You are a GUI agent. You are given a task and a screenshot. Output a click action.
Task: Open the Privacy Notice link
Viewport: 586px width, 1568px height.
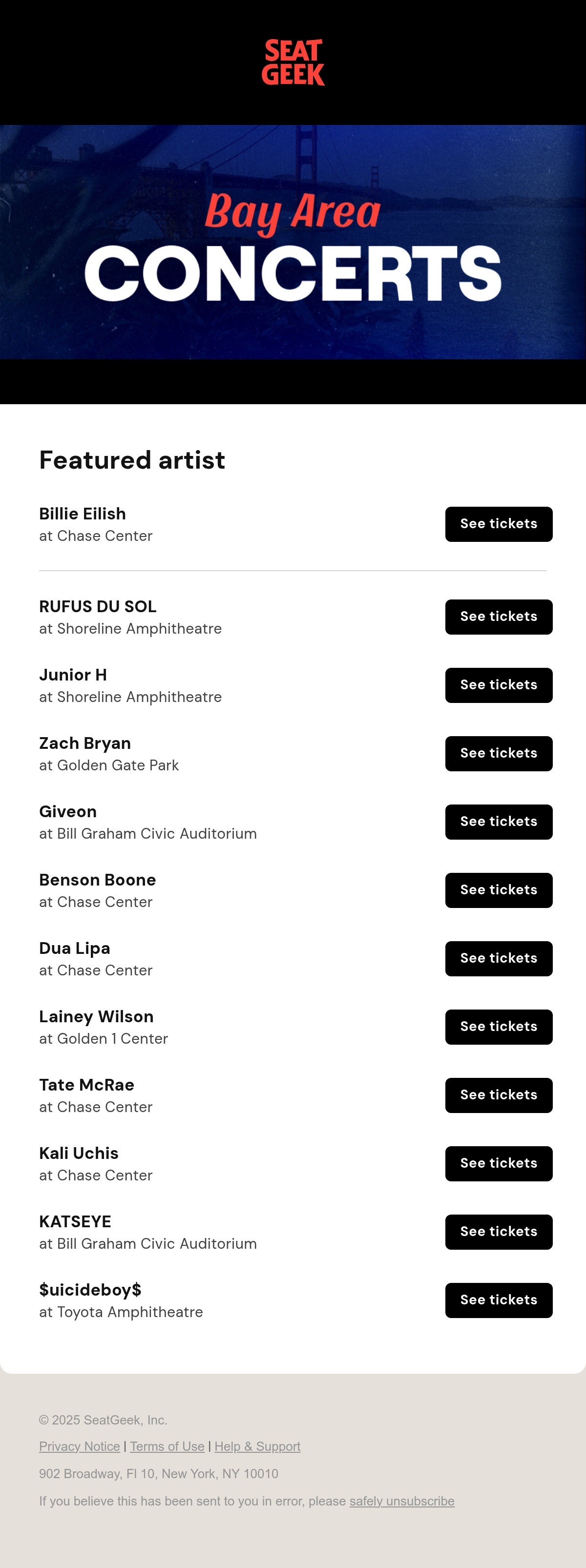79,1446
